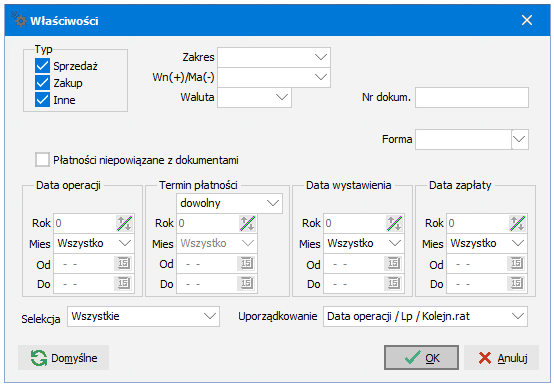This screenshot has height=387, width=554.
Task: Expand the Forma dropdown arrow
Action: tap(520, 139)
